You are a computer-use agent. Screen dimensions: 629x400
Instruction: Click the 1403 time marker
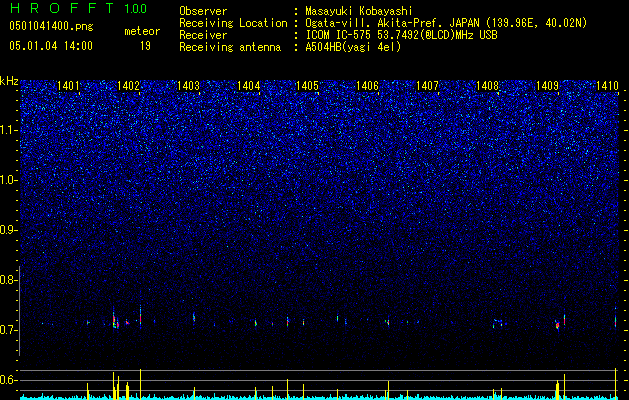[188, 85]
